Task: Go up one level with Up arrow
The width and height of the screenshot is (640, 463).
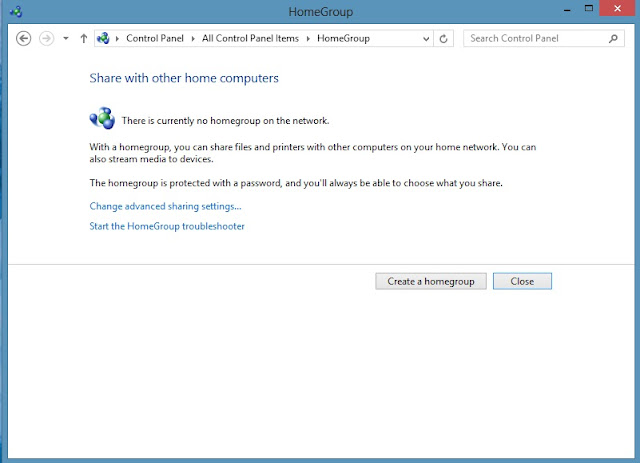Action: (84, 38)
